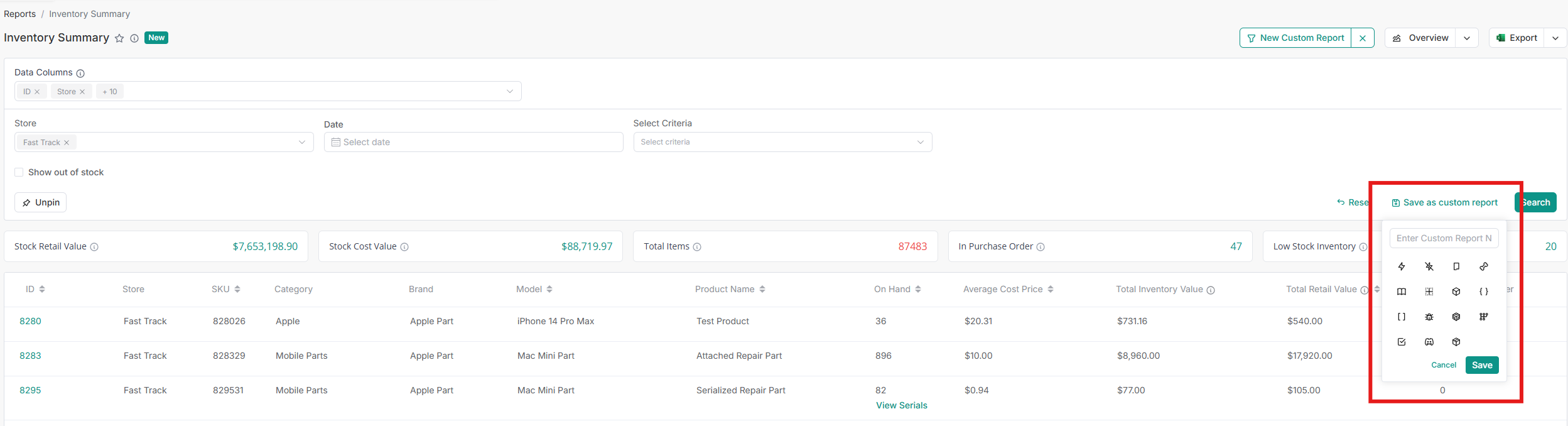1568x426 pixels.
Task: Pick the square brackets icon
Action: (x=1402, y=317)
